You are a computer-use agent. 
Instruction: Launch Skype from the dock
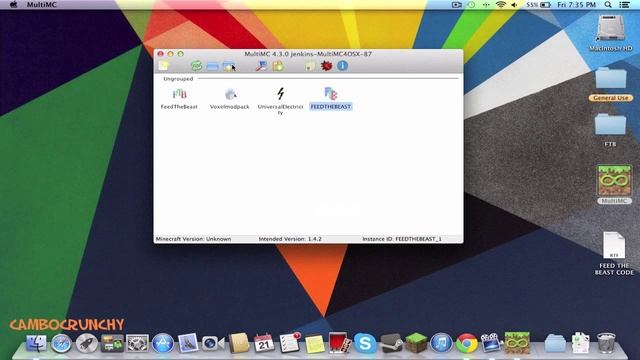pos(365,343)
